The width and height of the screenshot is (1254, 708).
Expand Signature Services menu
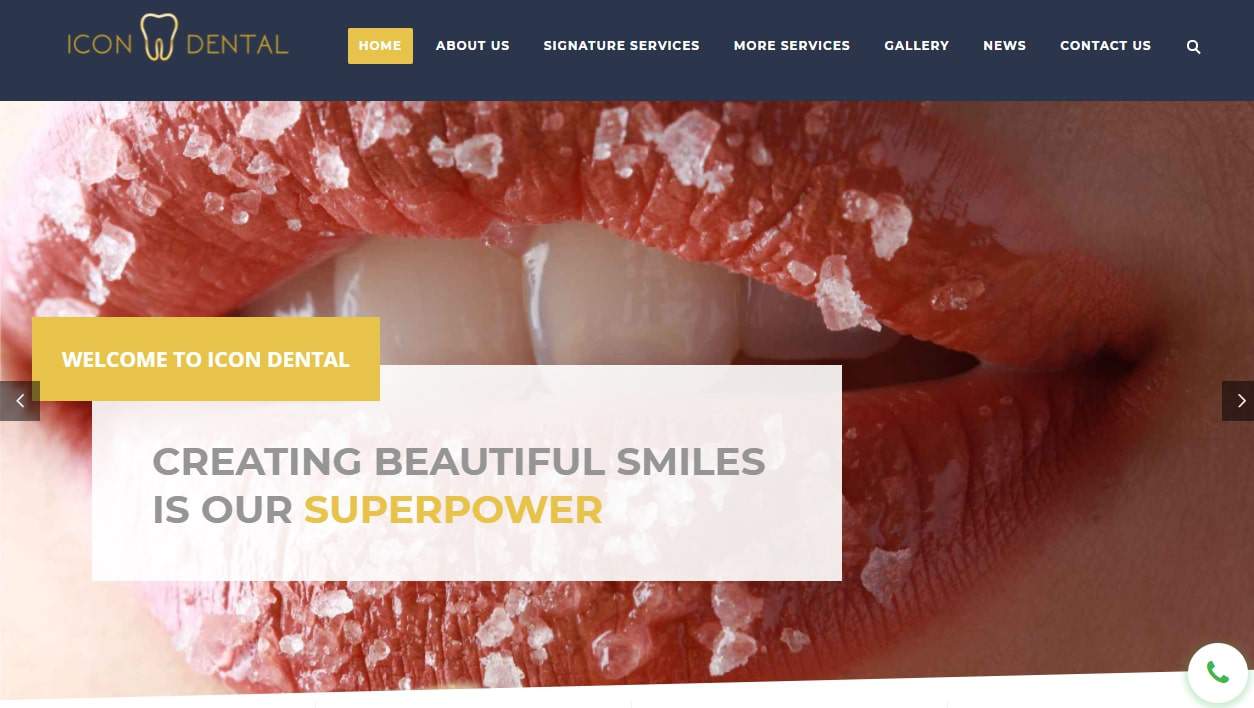[621, 46]
